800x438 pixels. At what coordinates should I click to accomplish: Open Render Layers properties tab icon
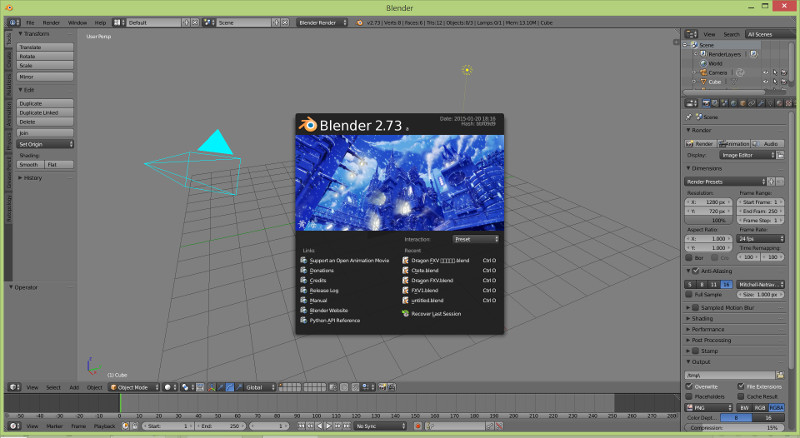[x=715, y=103]
